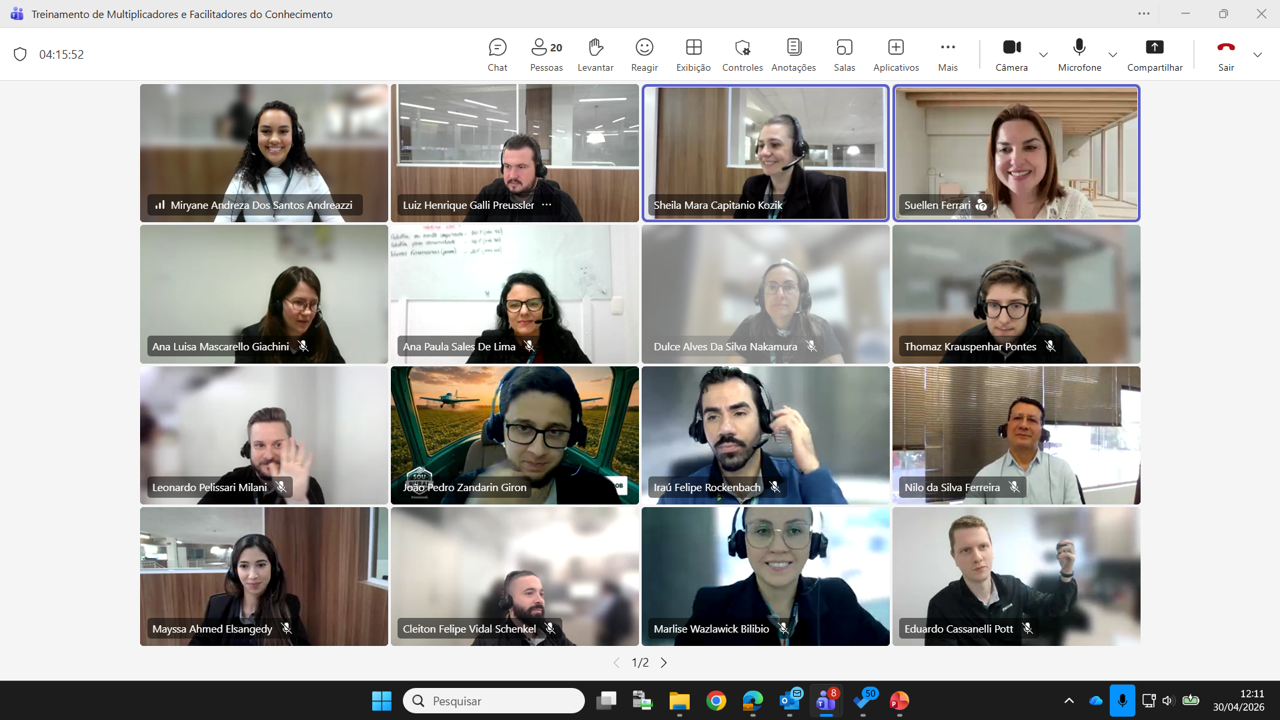1280x720 pixels.
Task: Select Miryane Andreza Dos Santos Andreazzi tile
Action: (x=264, y=153)
